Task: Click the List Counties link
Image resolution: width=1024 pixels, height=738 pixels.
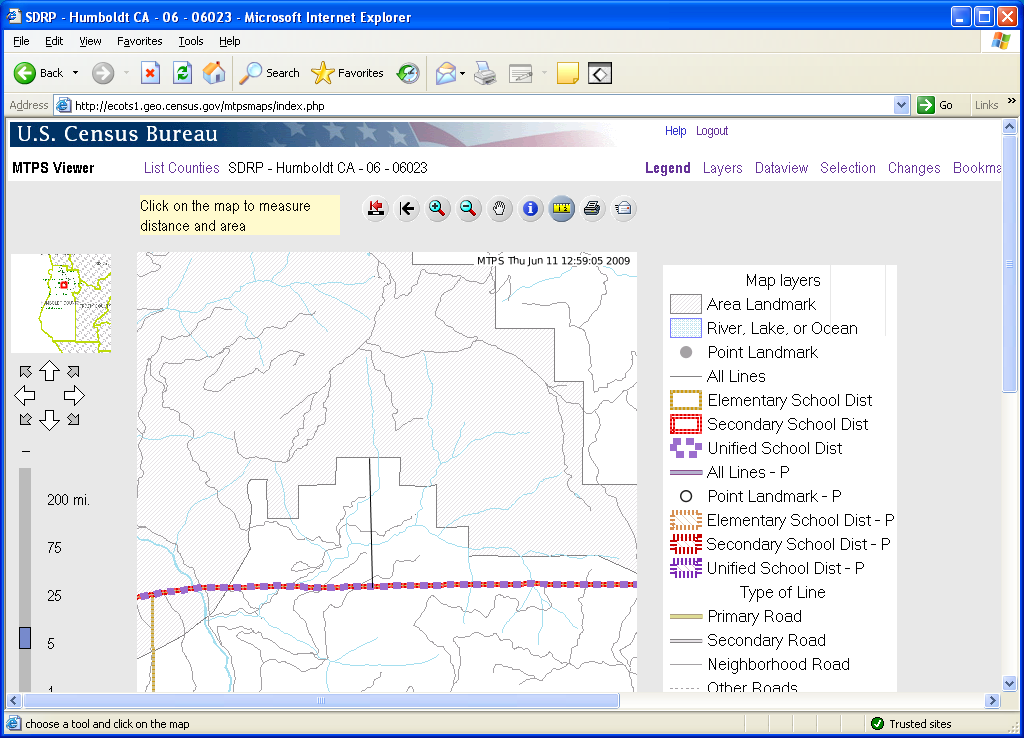Action: [x=182, y=168]
